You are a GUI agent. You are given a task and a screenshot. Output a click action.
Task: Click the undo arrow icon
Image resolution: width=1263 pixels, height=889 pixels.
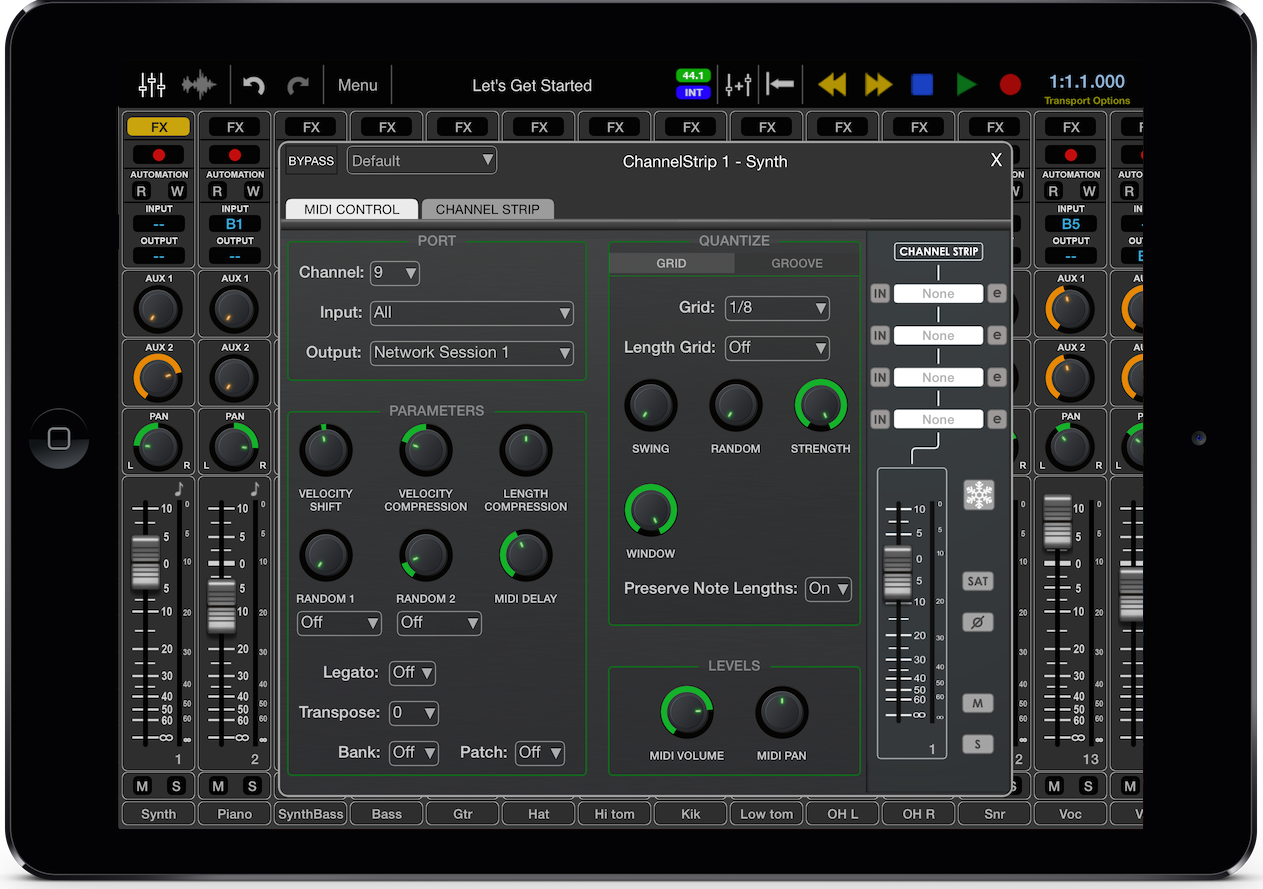click(x=254, y=85)
